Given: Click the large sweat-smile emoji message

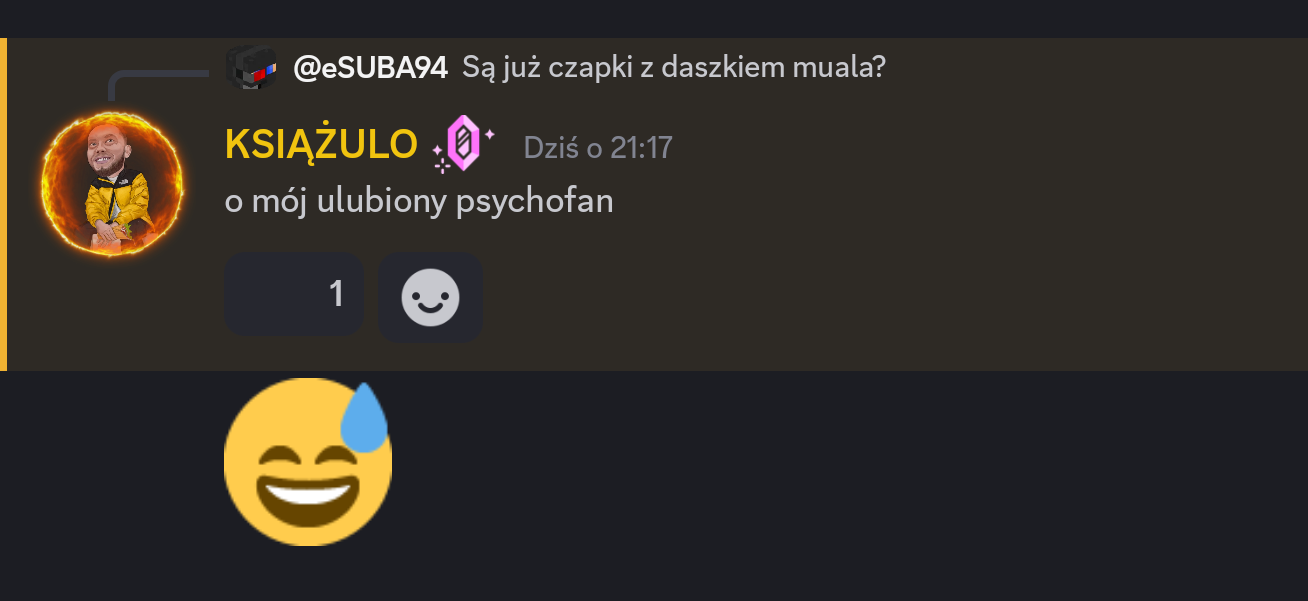Looking at the screenshot, I should pos(308,462).
